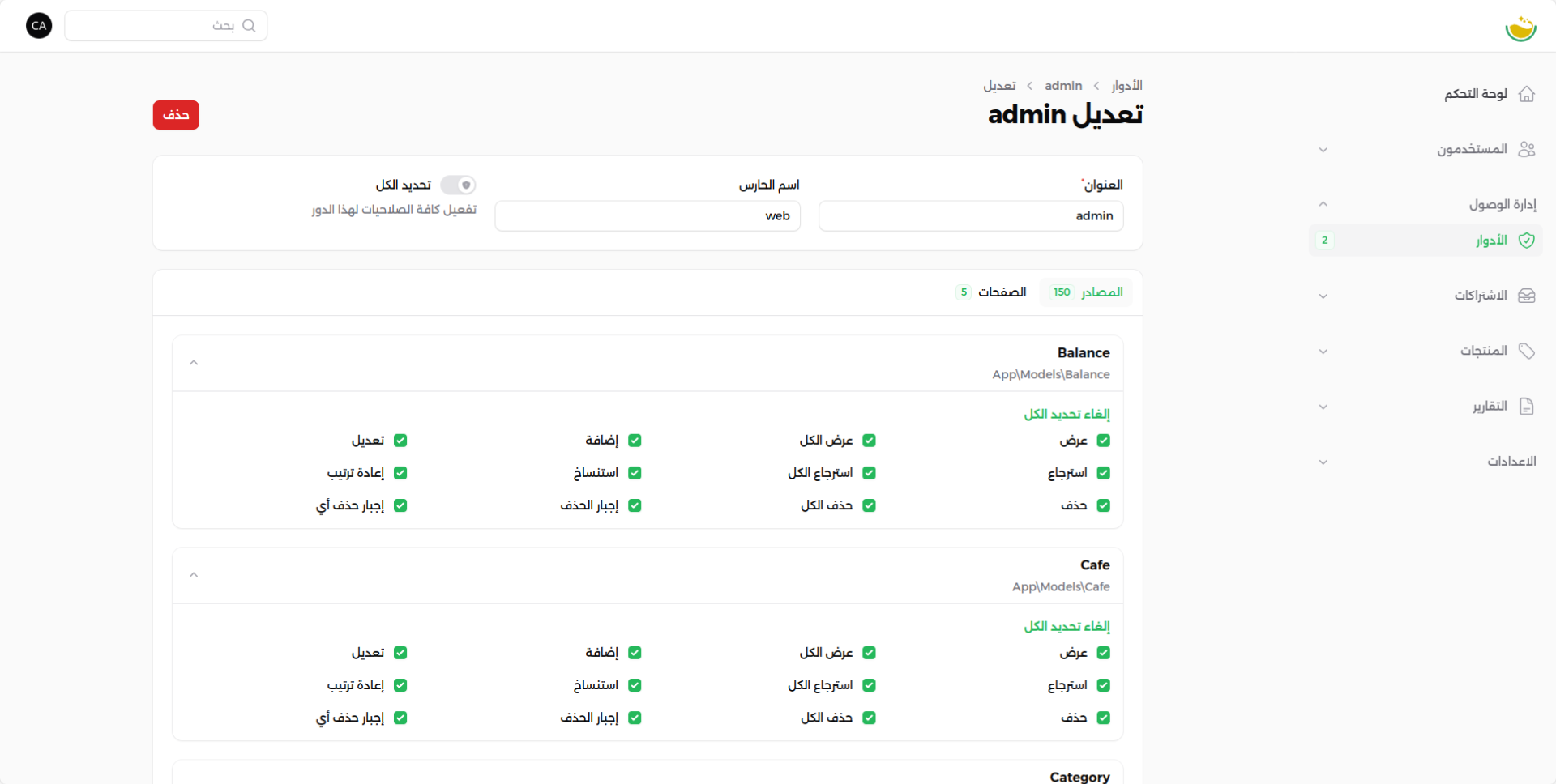This screenshot has height=784, width=1556.
Task: Switch to the الصفحات tab
Action: (x=991, y=292)
